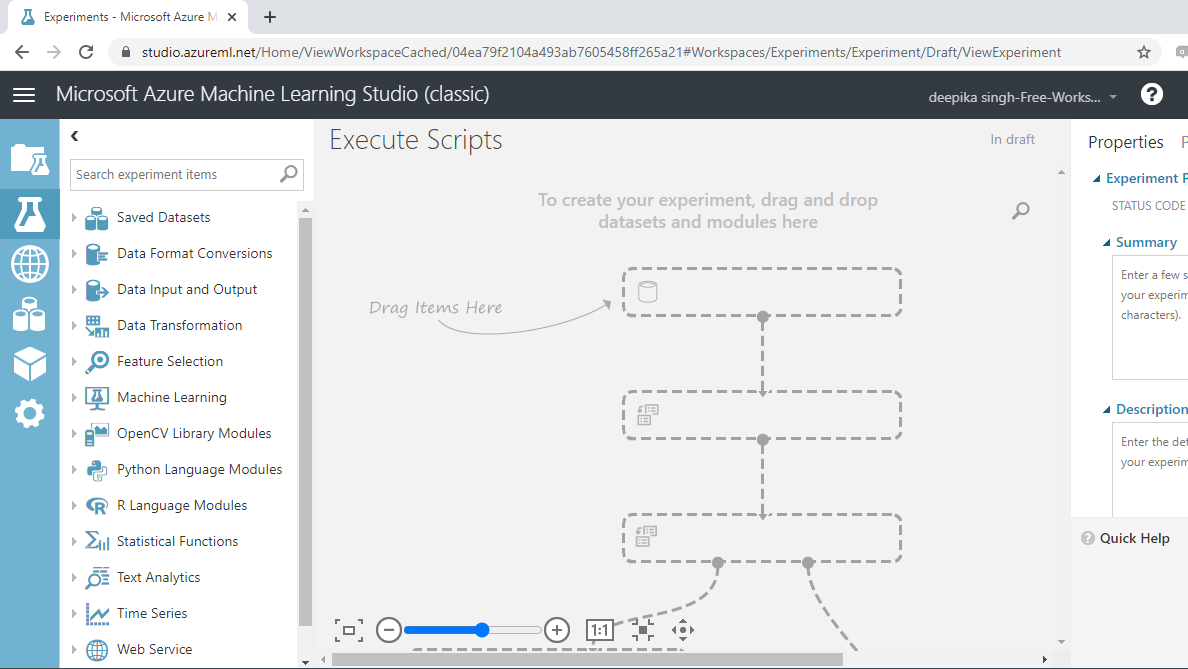Click the Time Series icon
Image resolution: width=1188 pixels, height=669 pixels.
click(x=96, y=614)
